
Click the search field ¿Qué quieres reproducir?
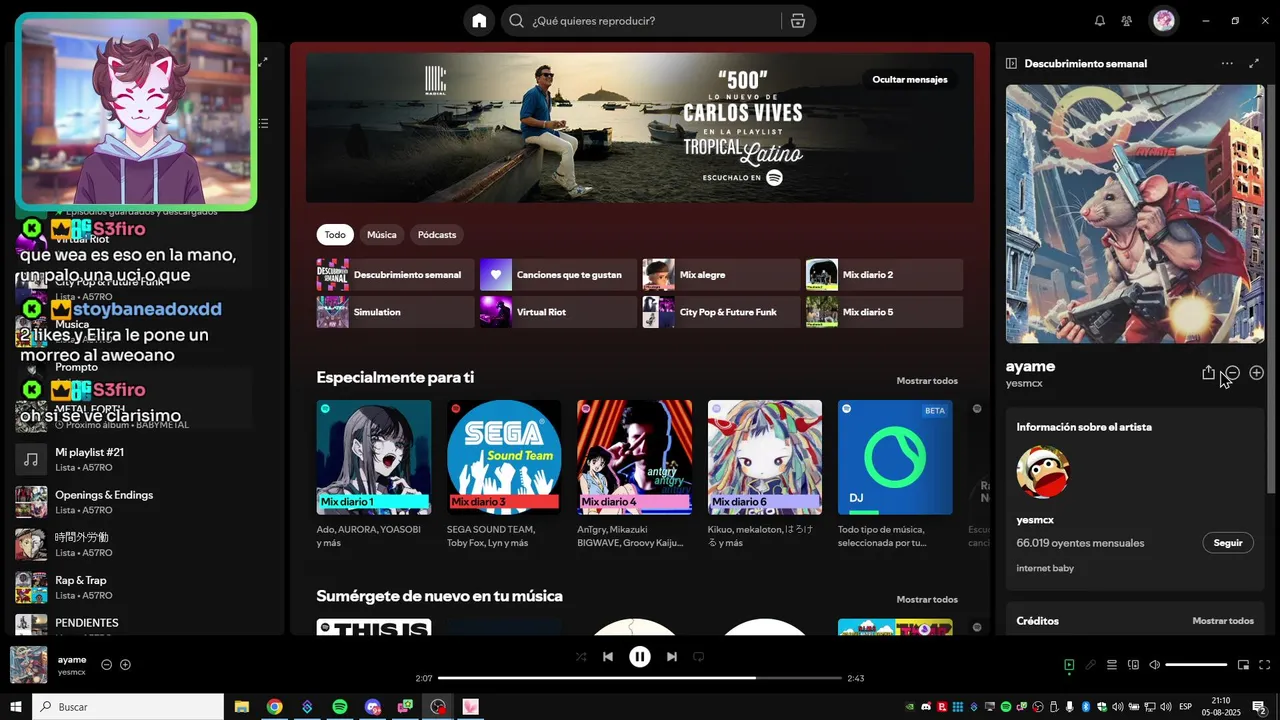coord(640,21)
